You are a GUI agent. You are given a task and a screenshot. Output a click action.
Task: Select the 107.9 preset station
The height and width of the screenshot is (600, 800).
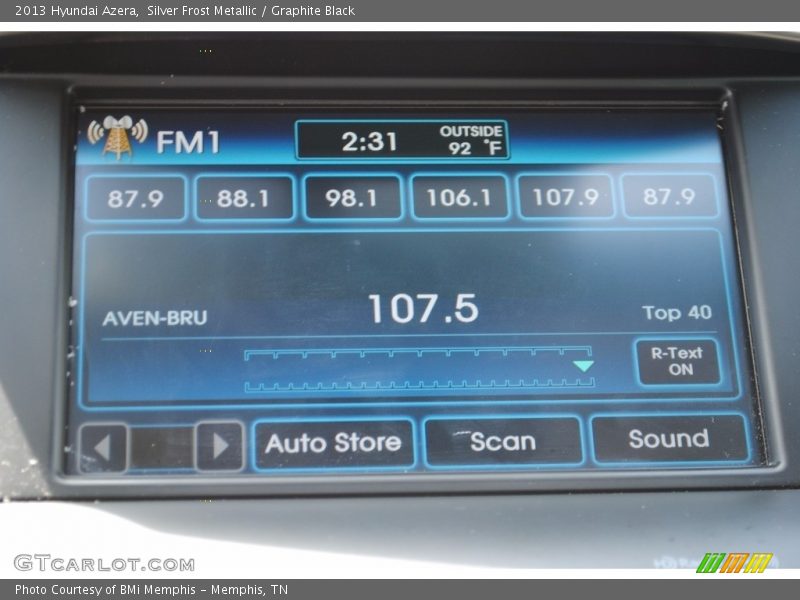click(x=566, y=196)
